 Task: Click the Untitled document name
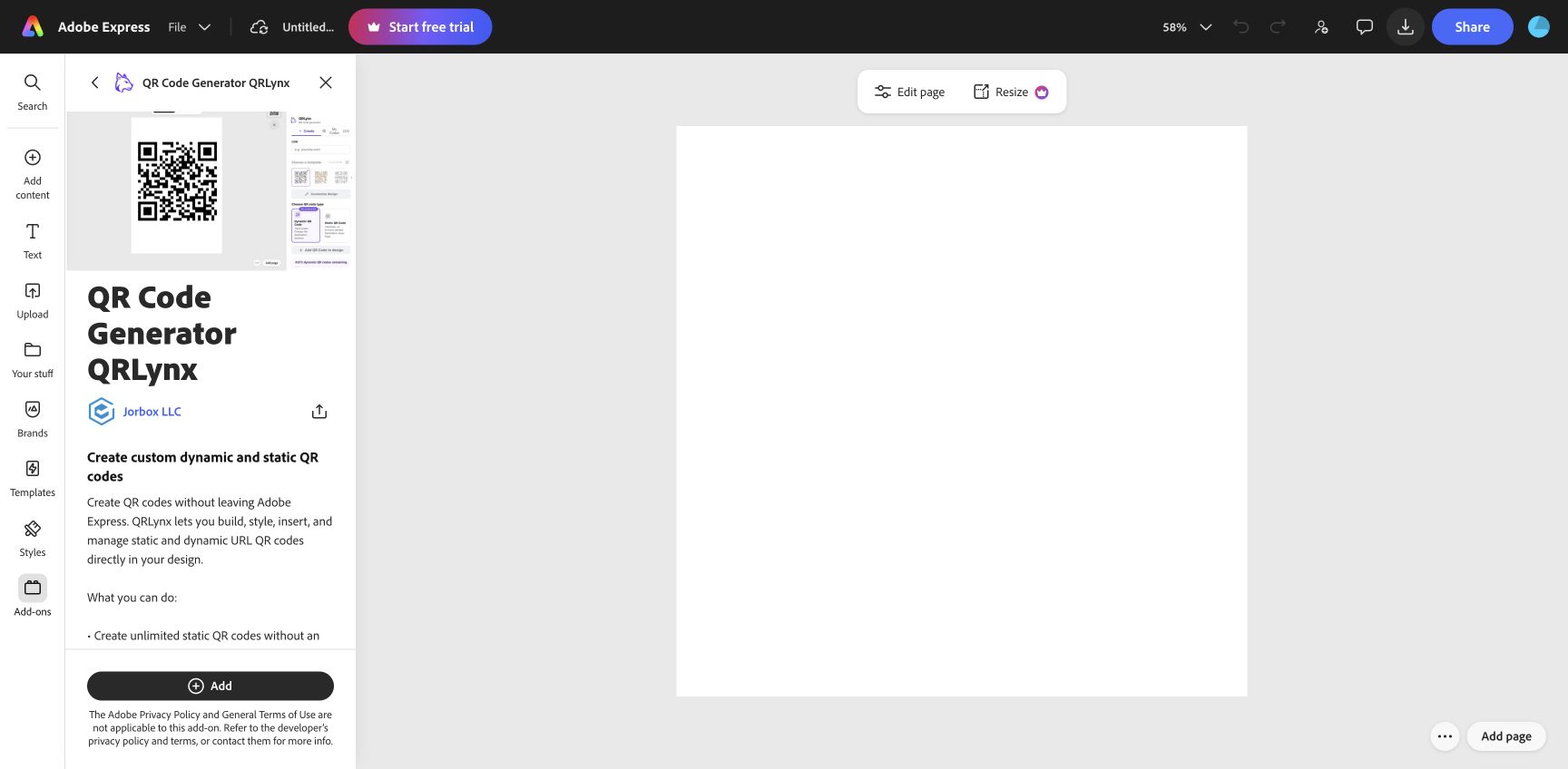(308, 27)
